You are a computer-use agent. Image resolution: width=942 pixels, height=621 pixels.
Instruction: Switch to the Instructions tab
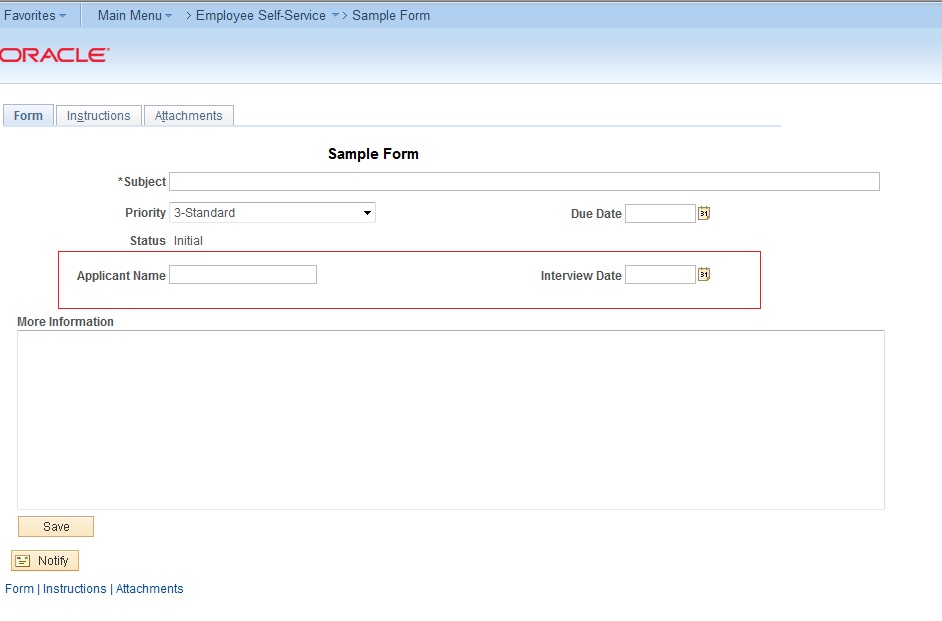98,115
